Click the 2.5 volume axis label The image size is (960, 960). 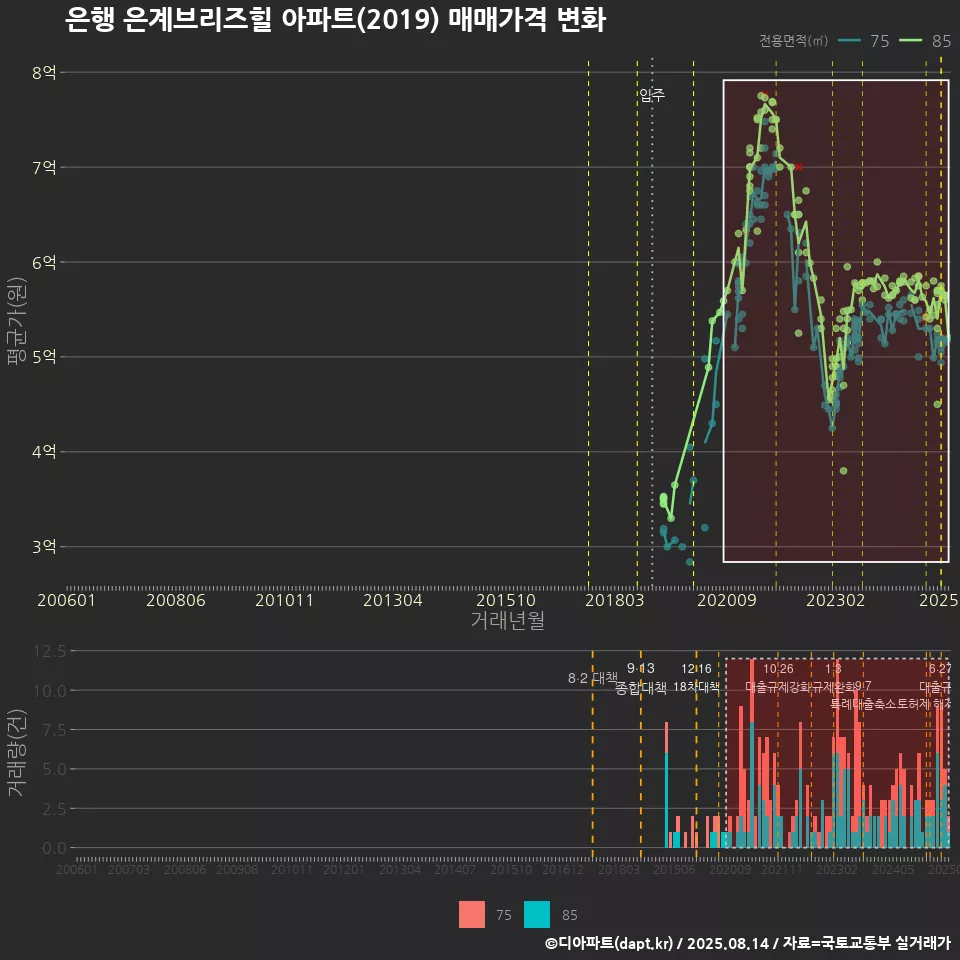coord(54,809)
